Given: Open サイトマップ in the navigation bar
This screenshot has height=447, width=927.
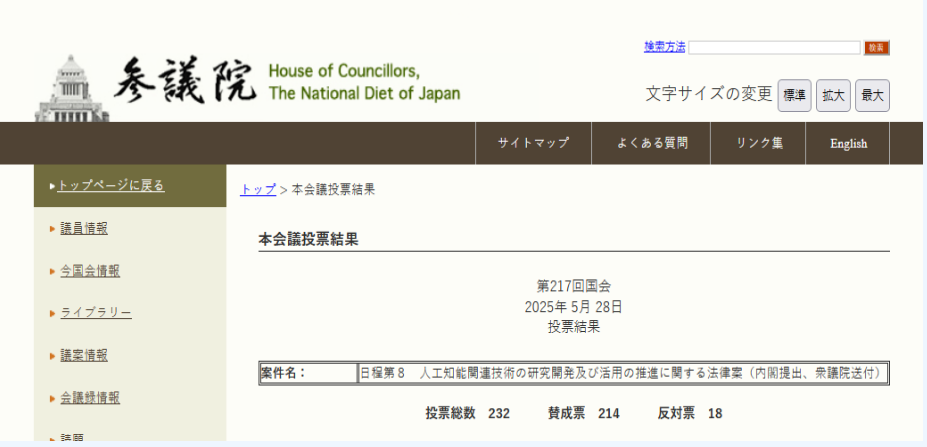Looking at the screenshot, I should coord(533,143).
